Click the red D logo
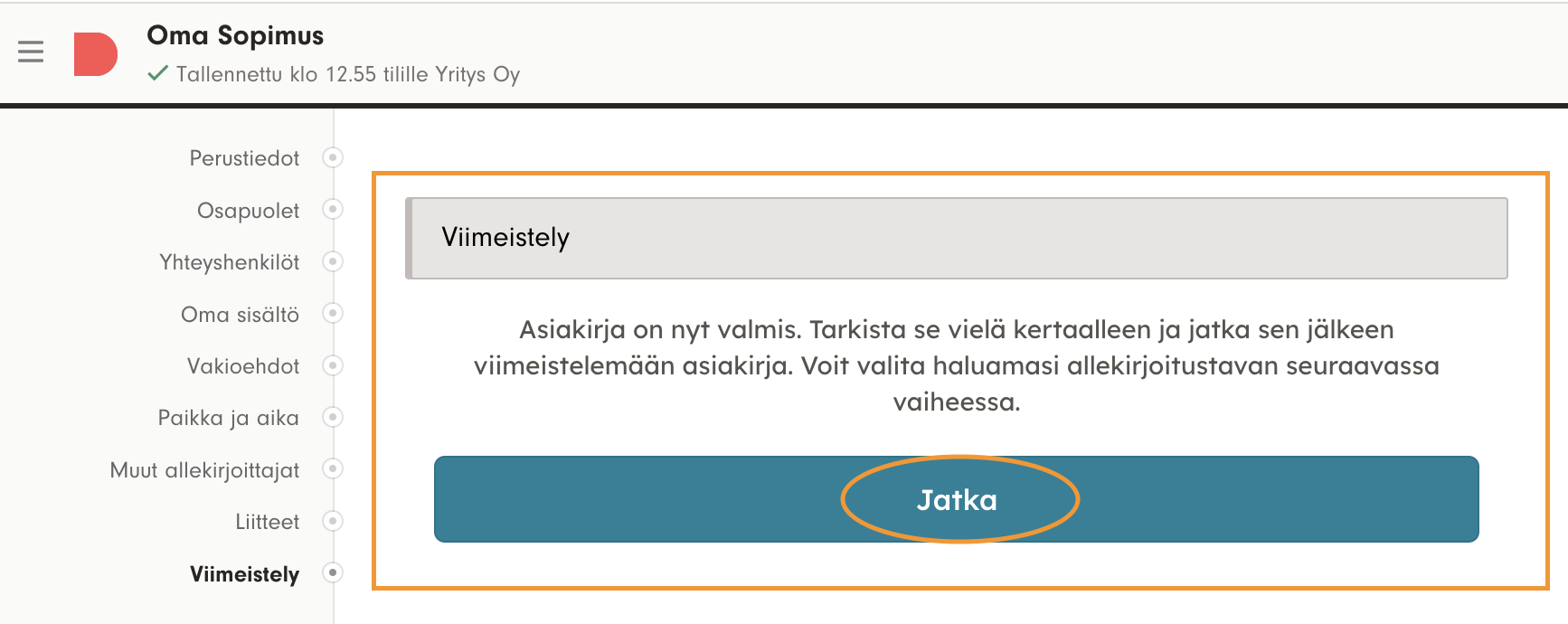1568x624 pixels. pyautogui.click(x=95, y=54)
